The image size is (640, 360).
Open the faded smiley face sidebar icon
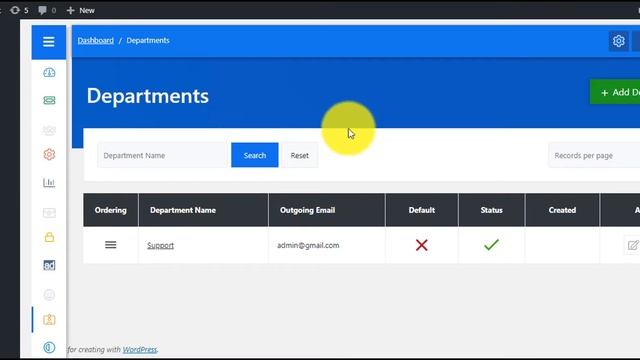49,295
